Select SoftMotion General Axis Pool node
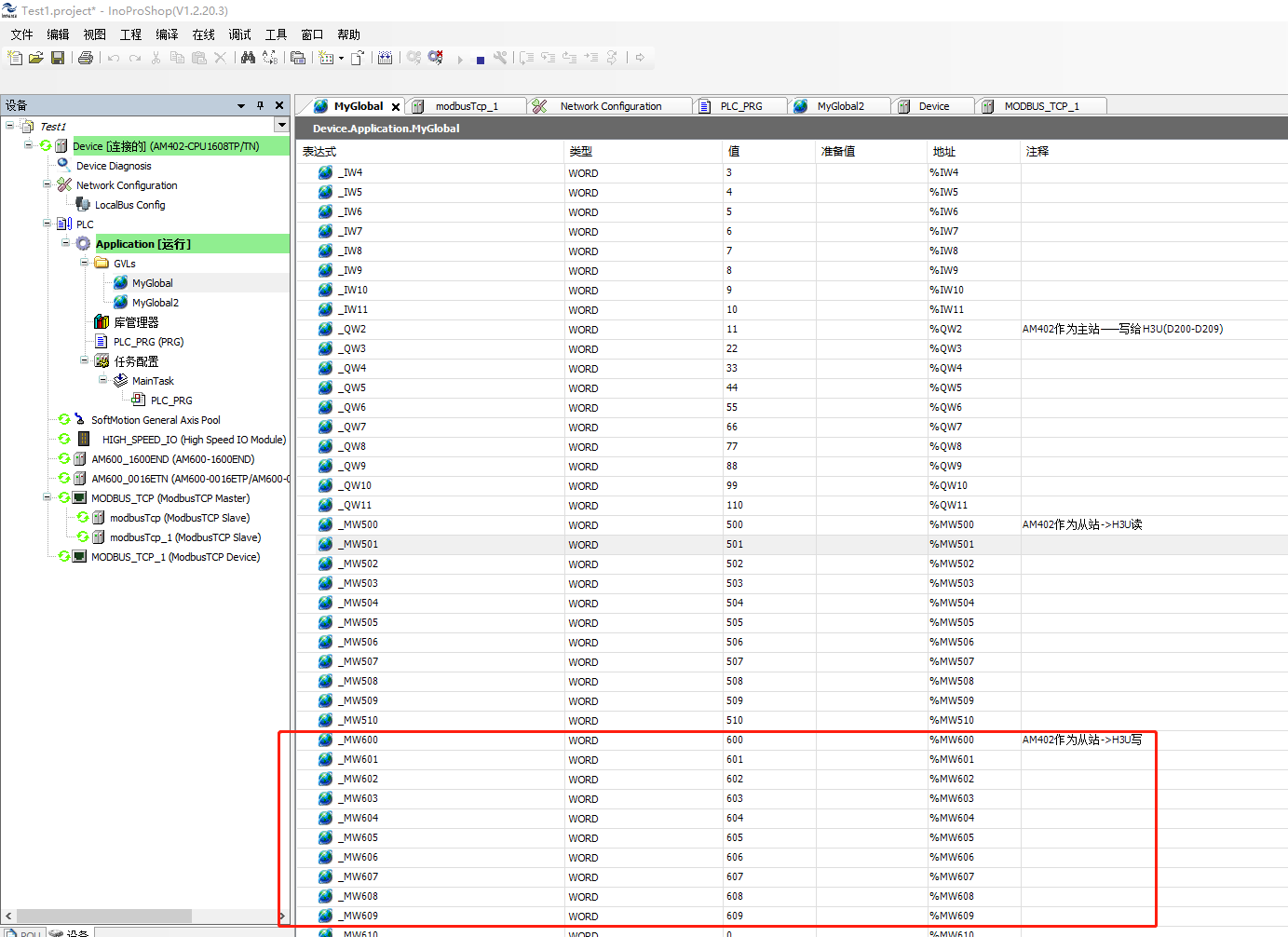 tap(156, 420)
